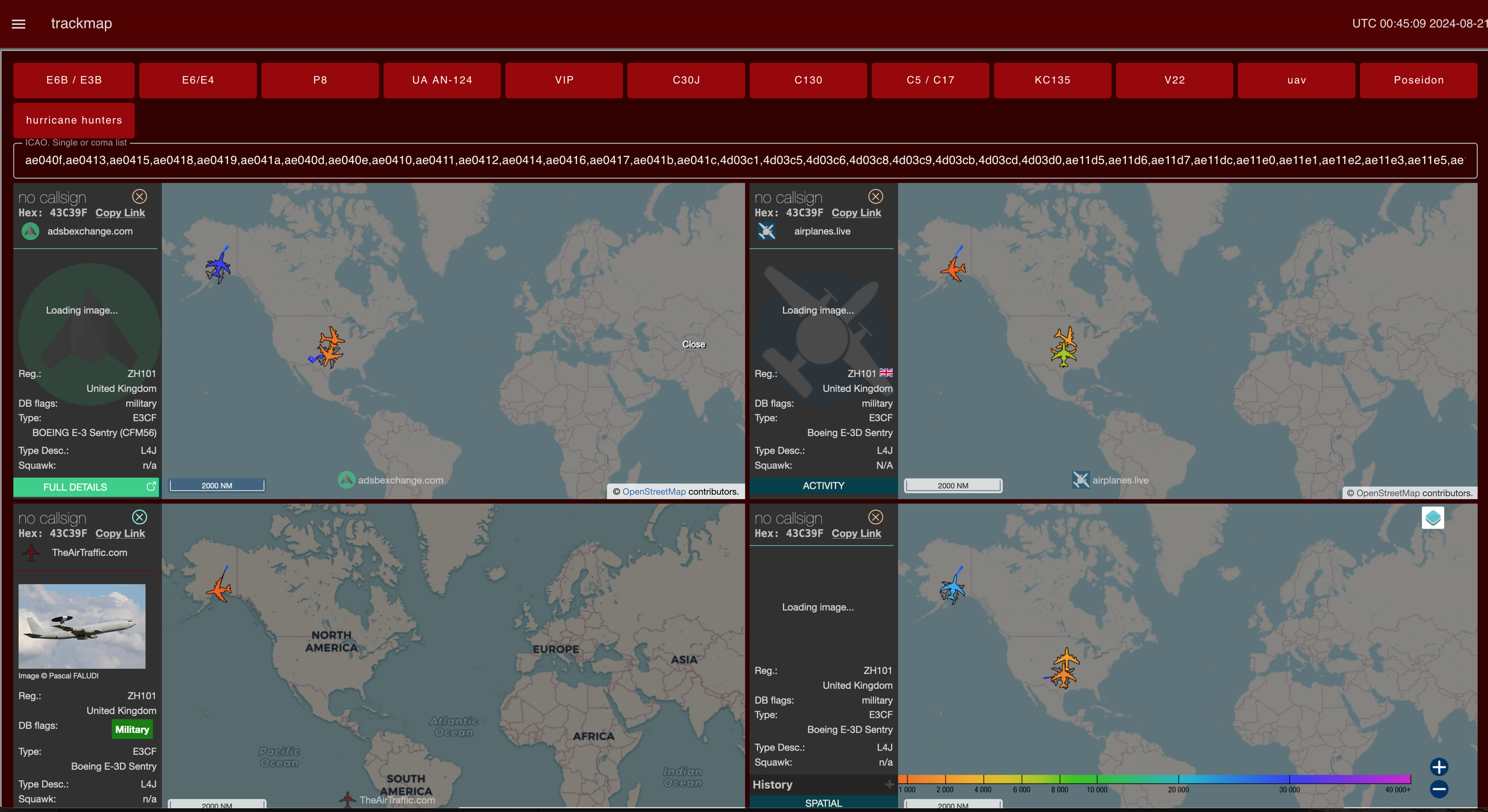
Task: Select orange aircraft over Alaska on TheAirTraffic map
Action: [219, 590]
